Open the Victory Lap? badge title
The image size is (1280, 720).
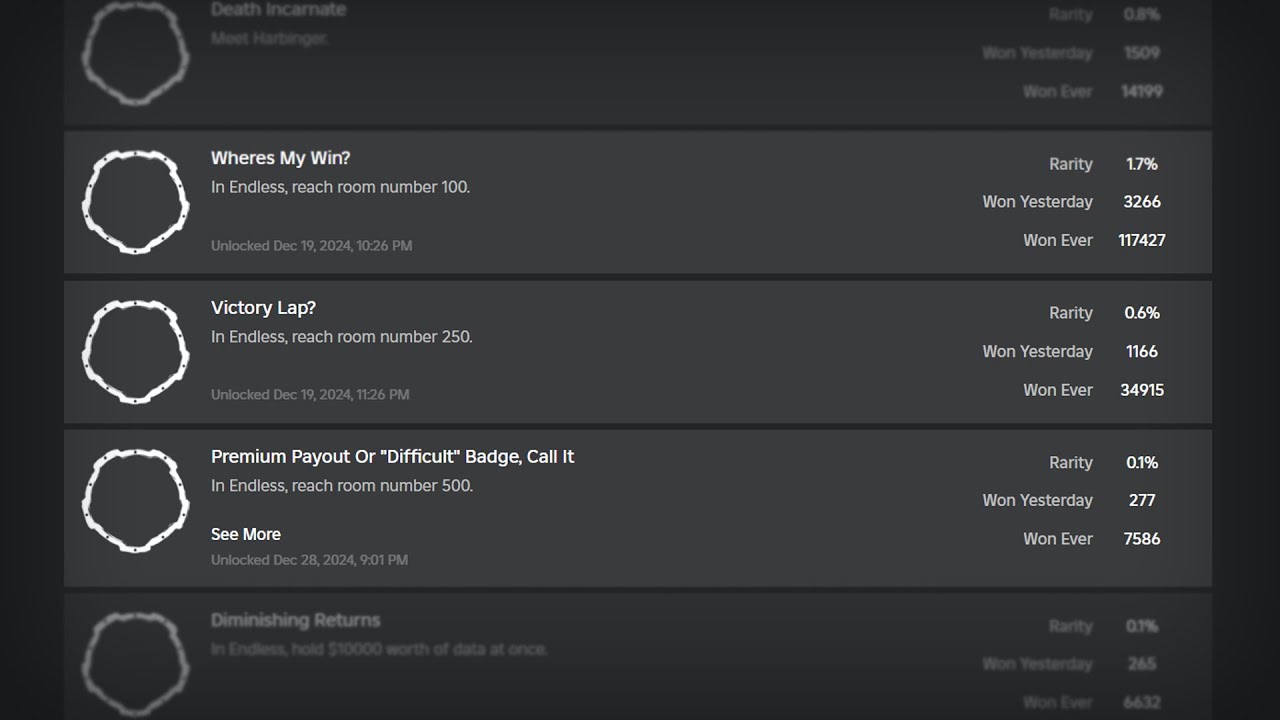263,308
